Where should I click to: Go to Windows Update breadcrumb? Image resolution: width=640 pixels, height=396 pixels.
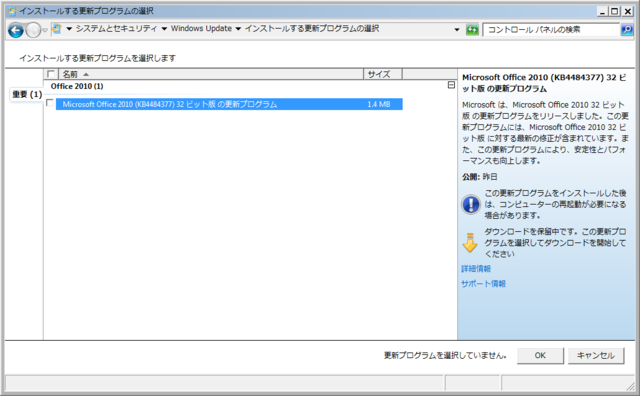(201, 29)
